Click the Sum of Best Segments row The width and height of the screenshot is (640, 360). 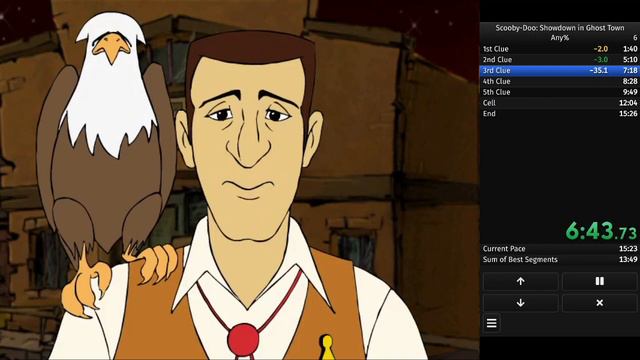click(x=560, y=260)
